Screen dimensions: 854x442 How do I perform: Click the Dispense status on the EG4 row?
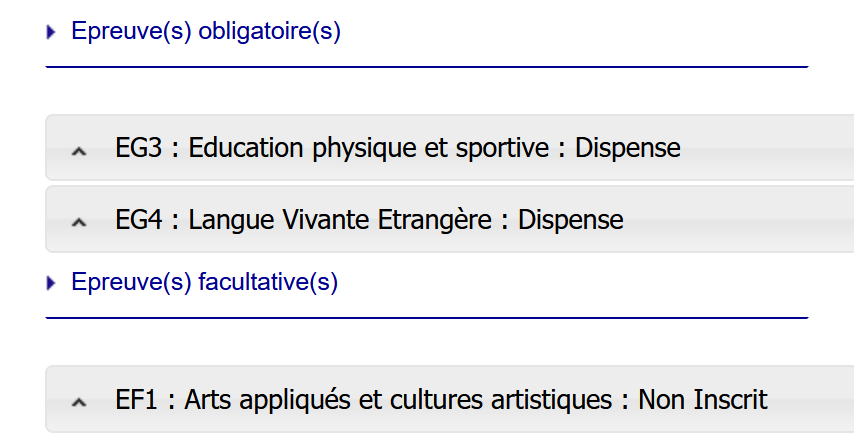570,219
